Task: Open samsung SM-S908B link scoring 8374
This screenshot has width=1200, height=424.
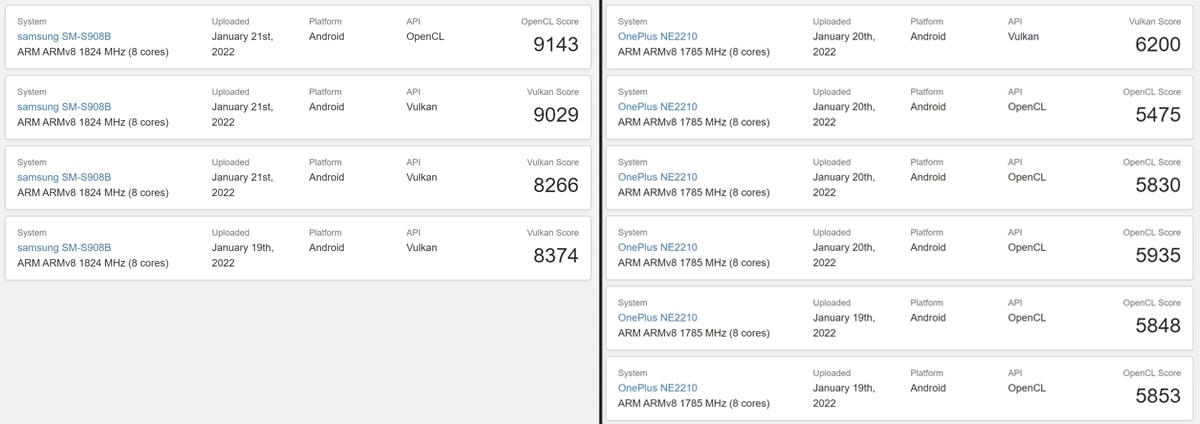Action: tap(64, 247)
